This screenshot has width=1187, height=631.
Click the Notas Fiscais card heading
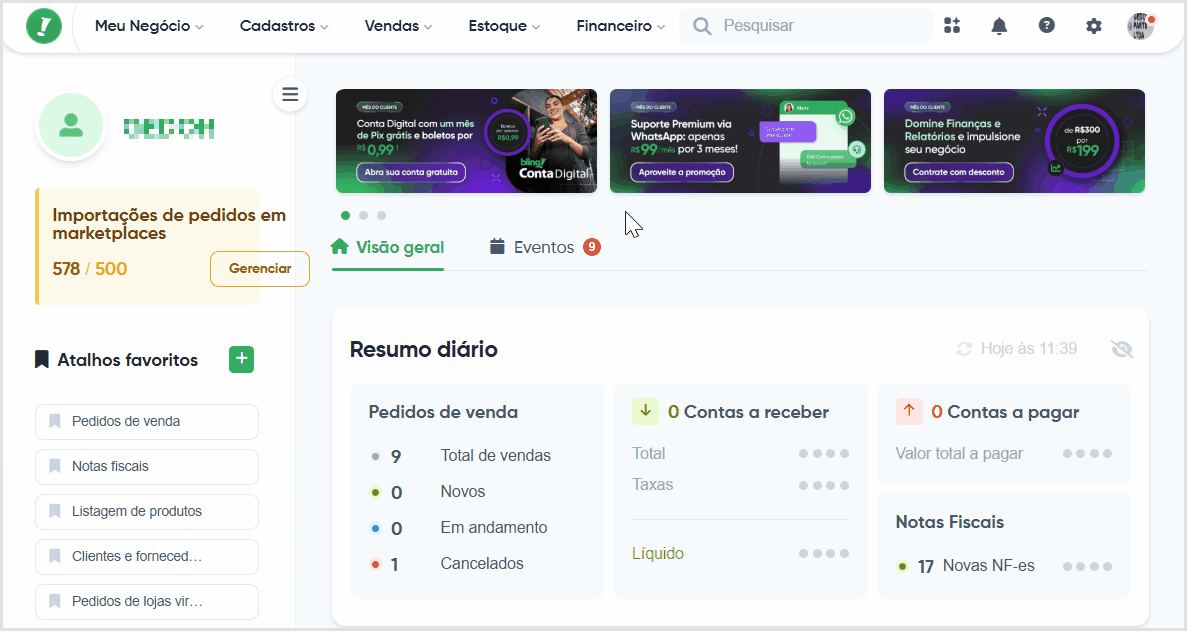click(x=949, y=522)
